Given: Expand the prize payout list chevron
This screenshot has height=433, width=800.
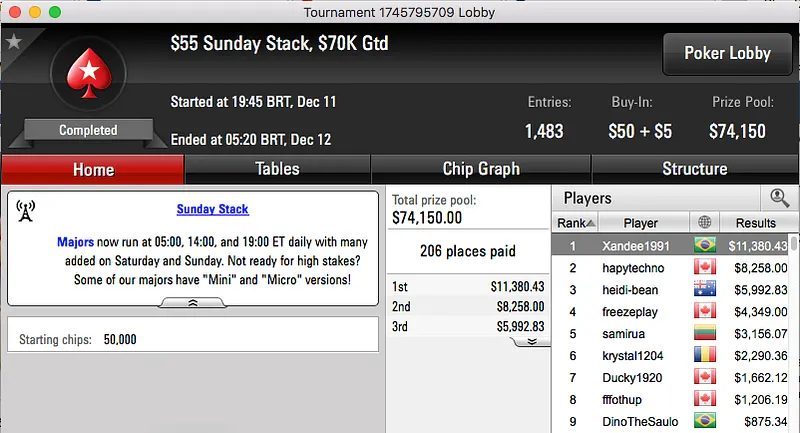Looking at the screenshot, I should tap(531, 341).
